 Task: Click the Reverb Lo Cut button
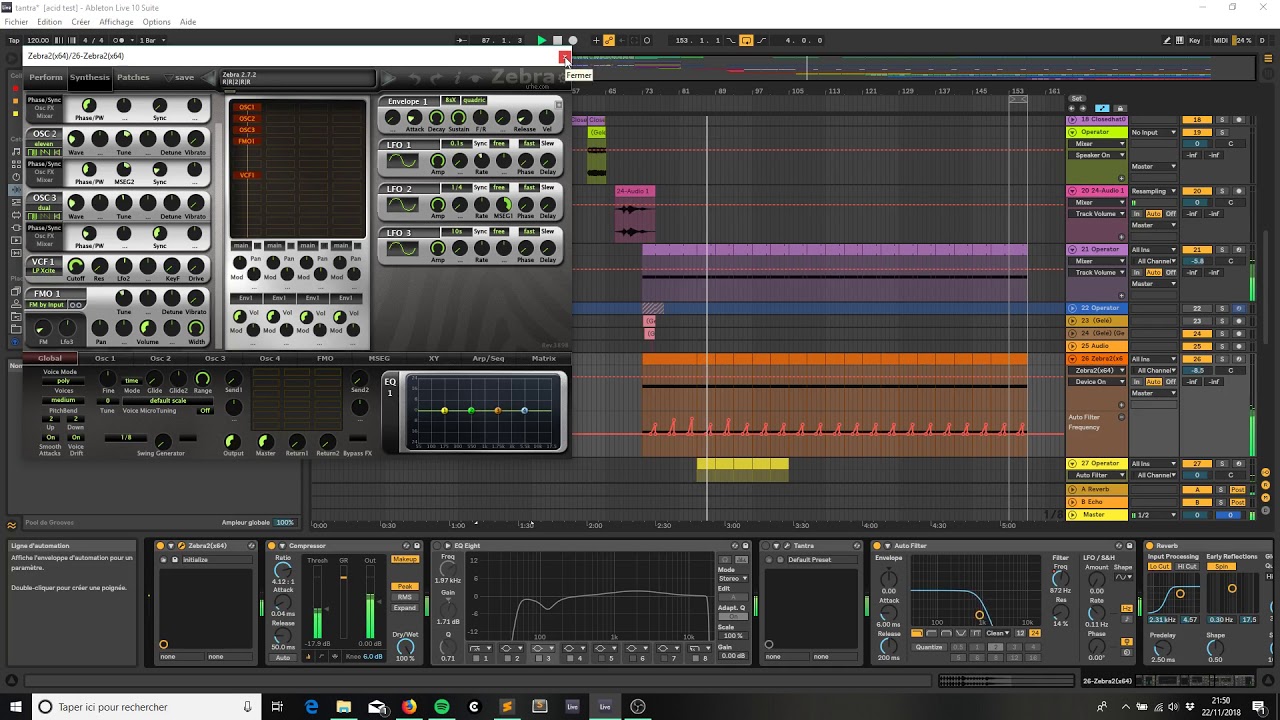click(1159, 566)
